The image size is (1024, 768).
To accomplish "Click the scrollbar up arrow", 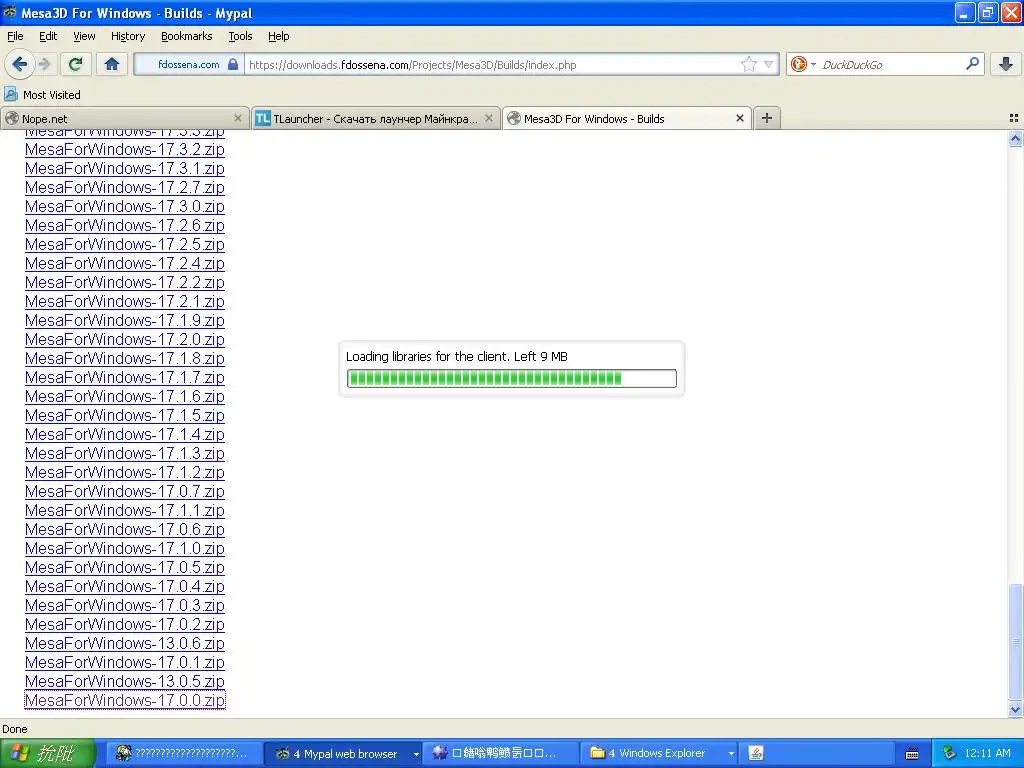I will pyautogui.click(x=1015, y=138).
